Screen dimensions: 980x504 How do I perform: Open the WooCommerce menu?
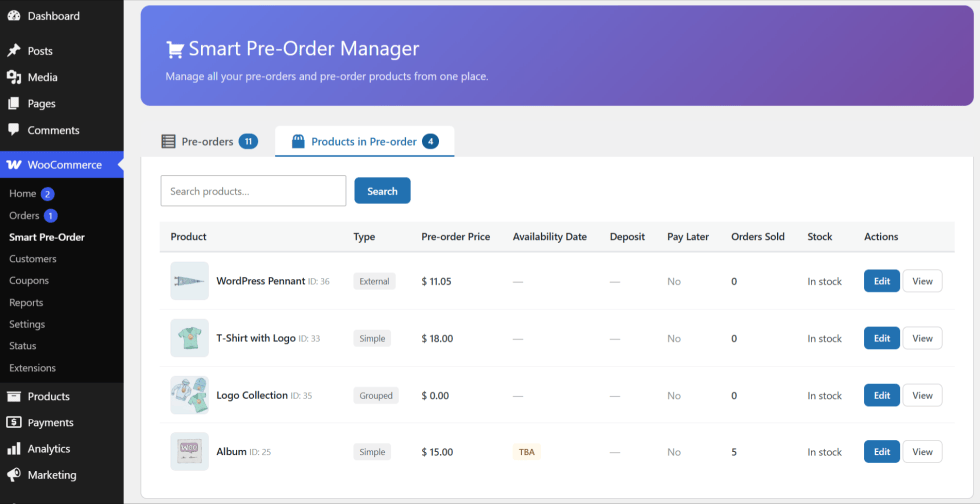point(62,165)
